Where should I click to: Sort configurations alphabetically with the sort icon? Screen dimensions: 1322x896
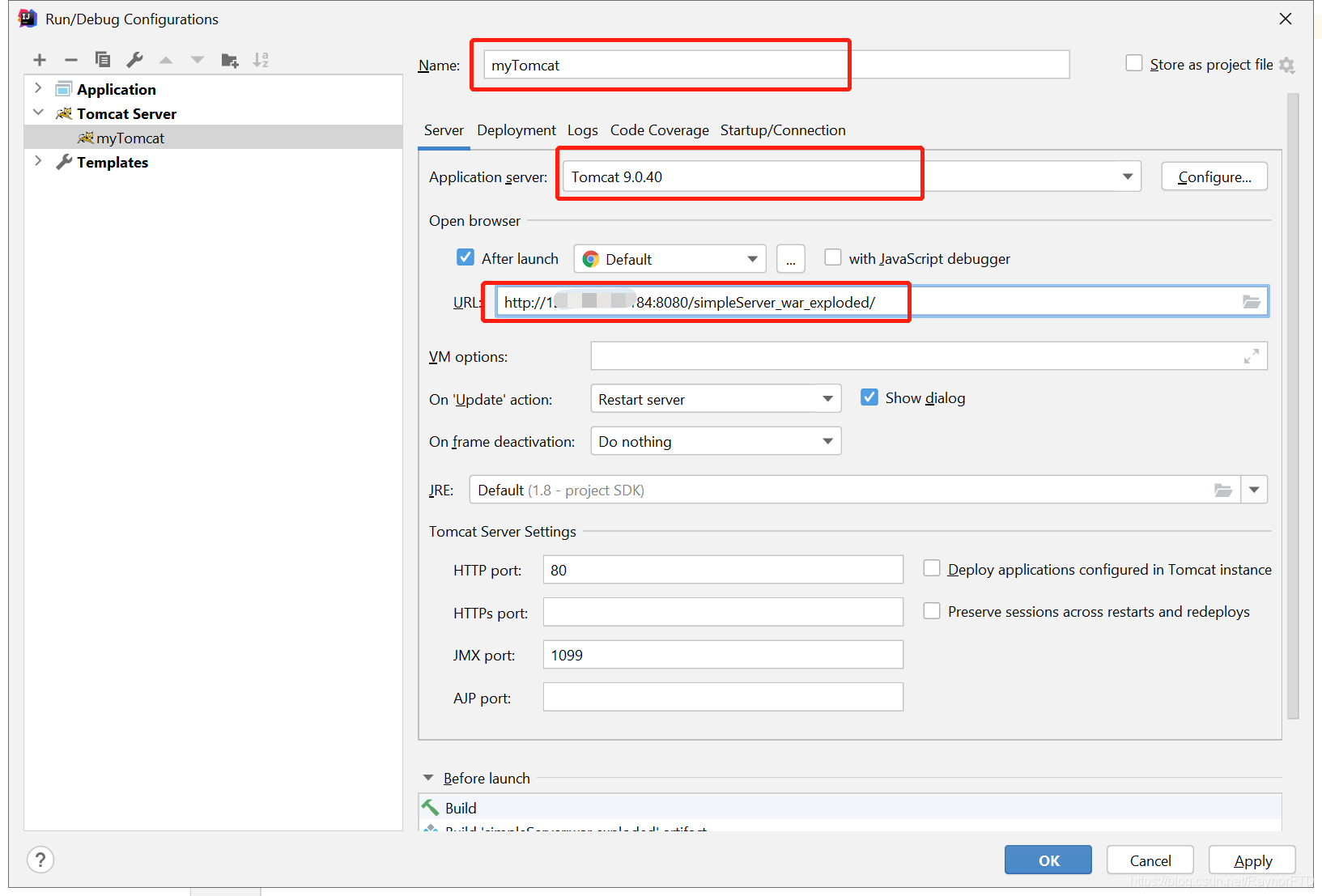(261, 60)
